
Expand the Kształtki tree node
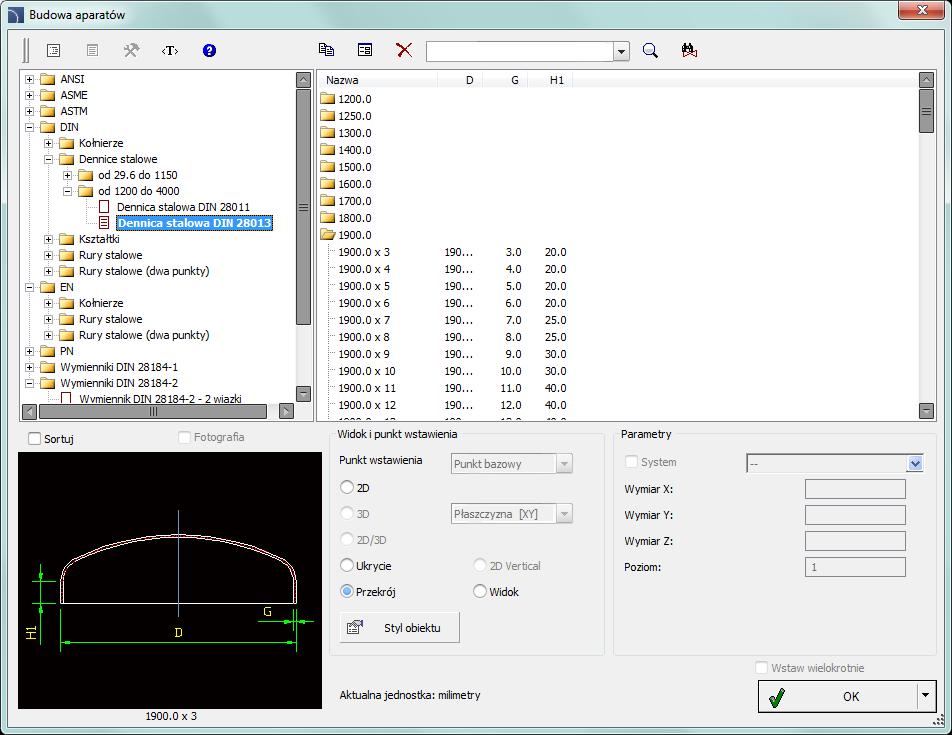49,239
